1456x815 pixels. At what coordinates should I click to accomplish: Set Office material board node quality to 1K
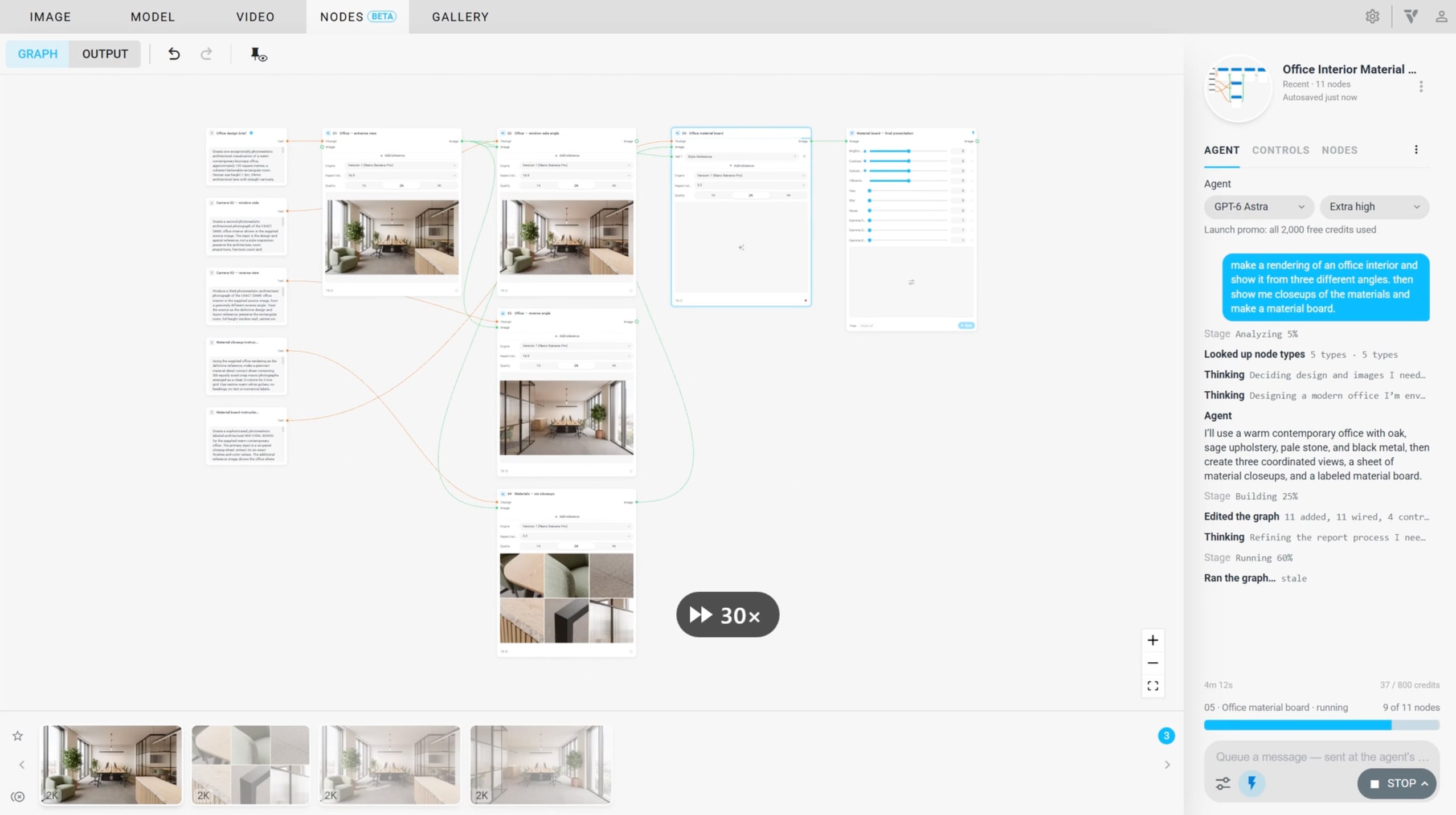click(713, 195)
